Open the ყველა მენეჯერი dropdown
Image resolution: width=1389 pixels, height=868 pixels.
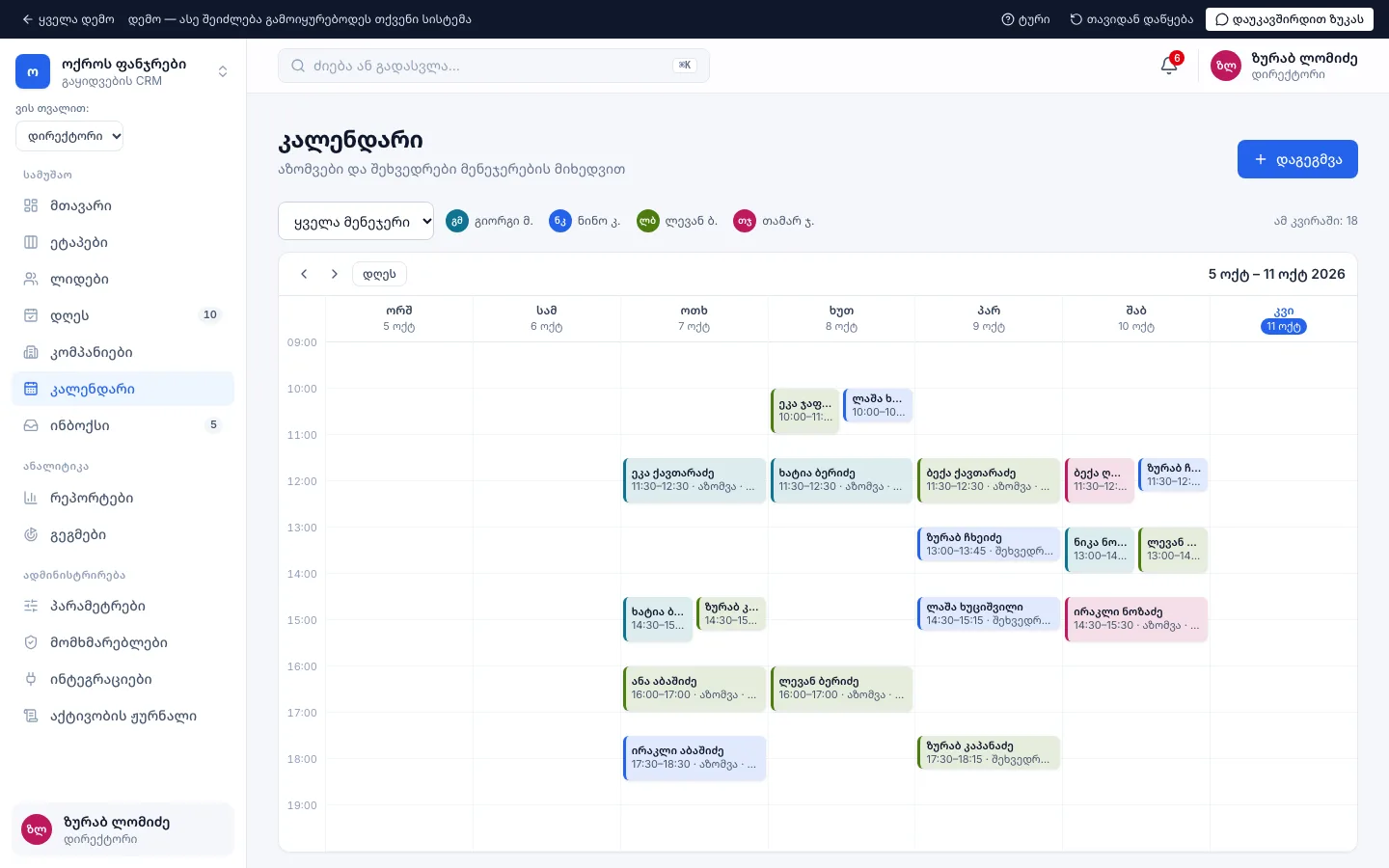[x=356, y=221]
